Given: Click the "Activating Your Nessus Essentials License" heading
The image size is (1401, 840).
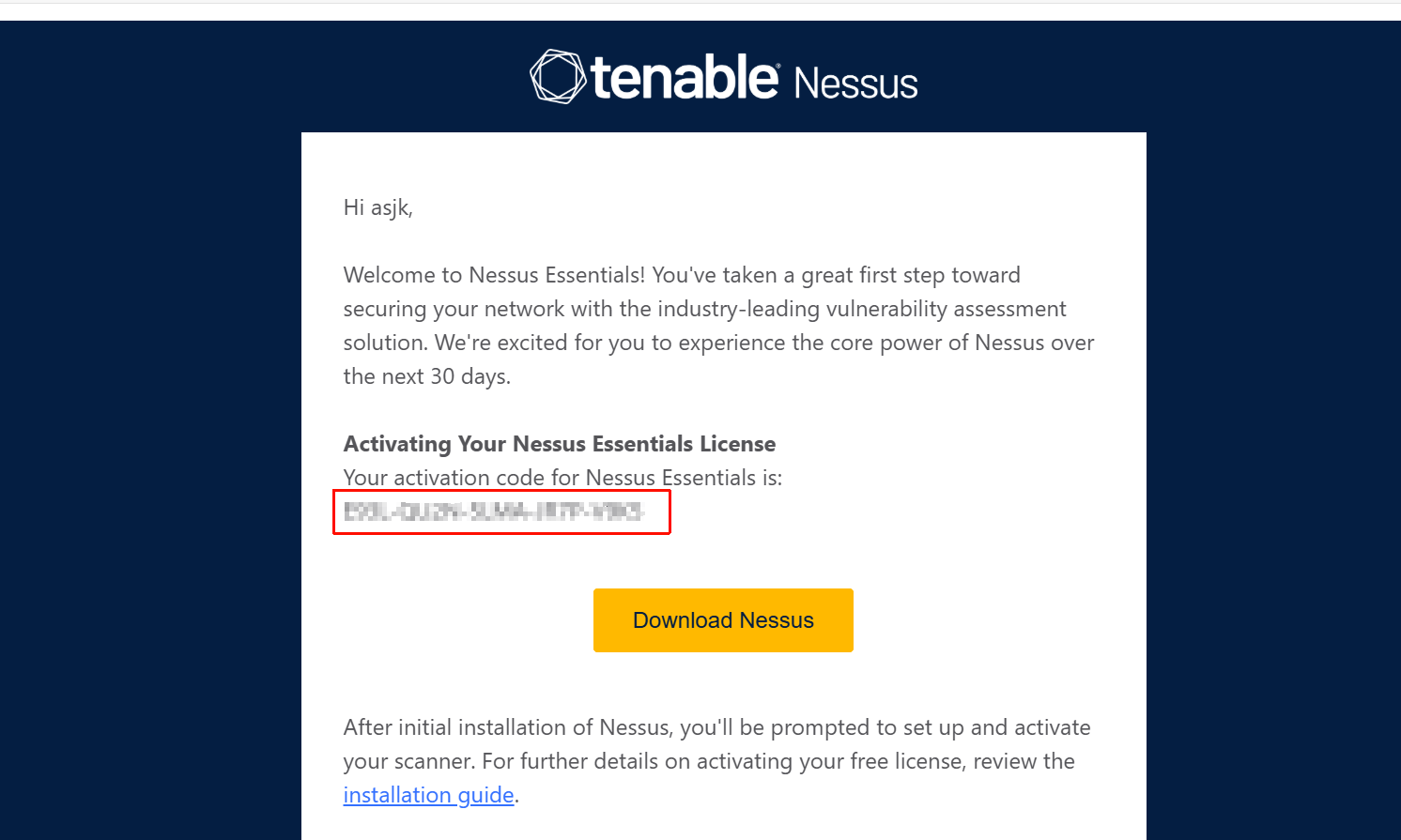Looking at the screenshot, I should pos(560,444).
